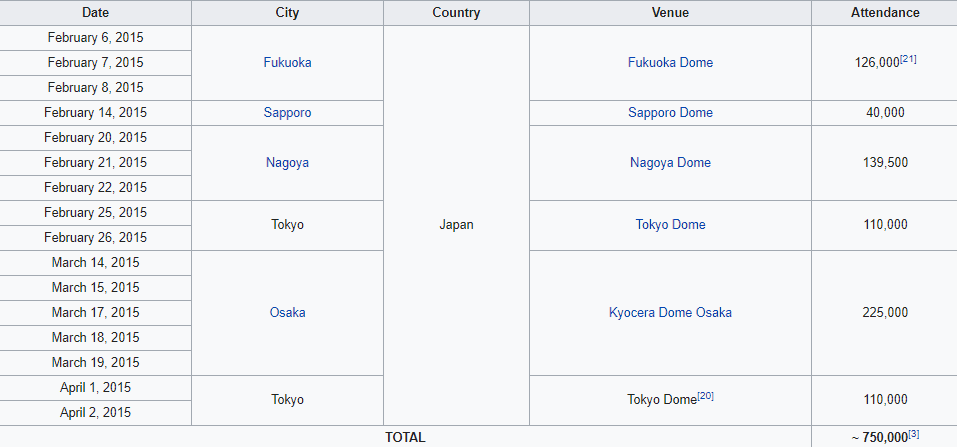Click the blue Tokyo Dome venue link

(670, 224)
